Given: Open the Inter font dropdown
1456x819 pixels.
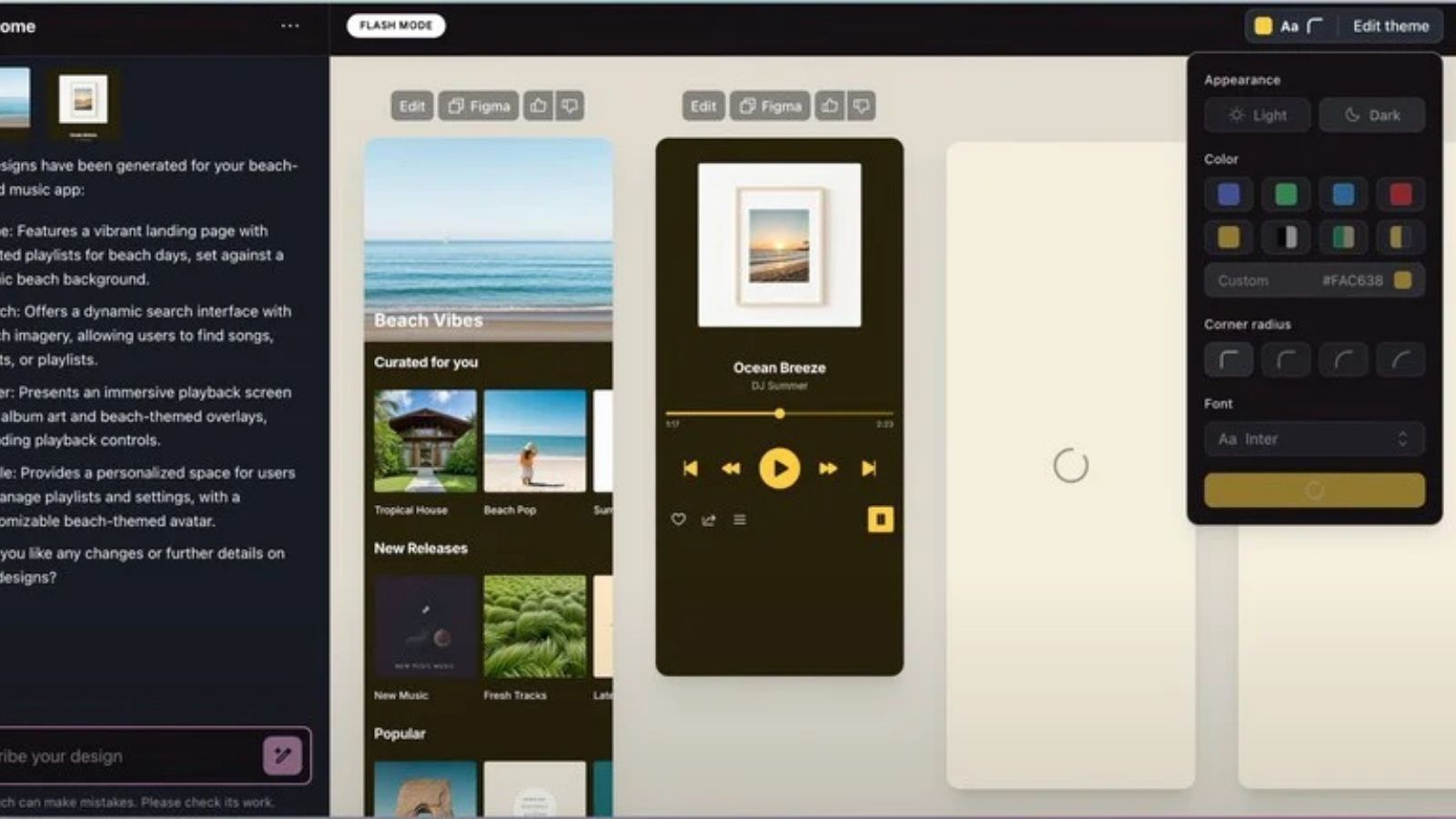Looking at the screenshot, I should pyautogui.click(x=1313, y=440).
